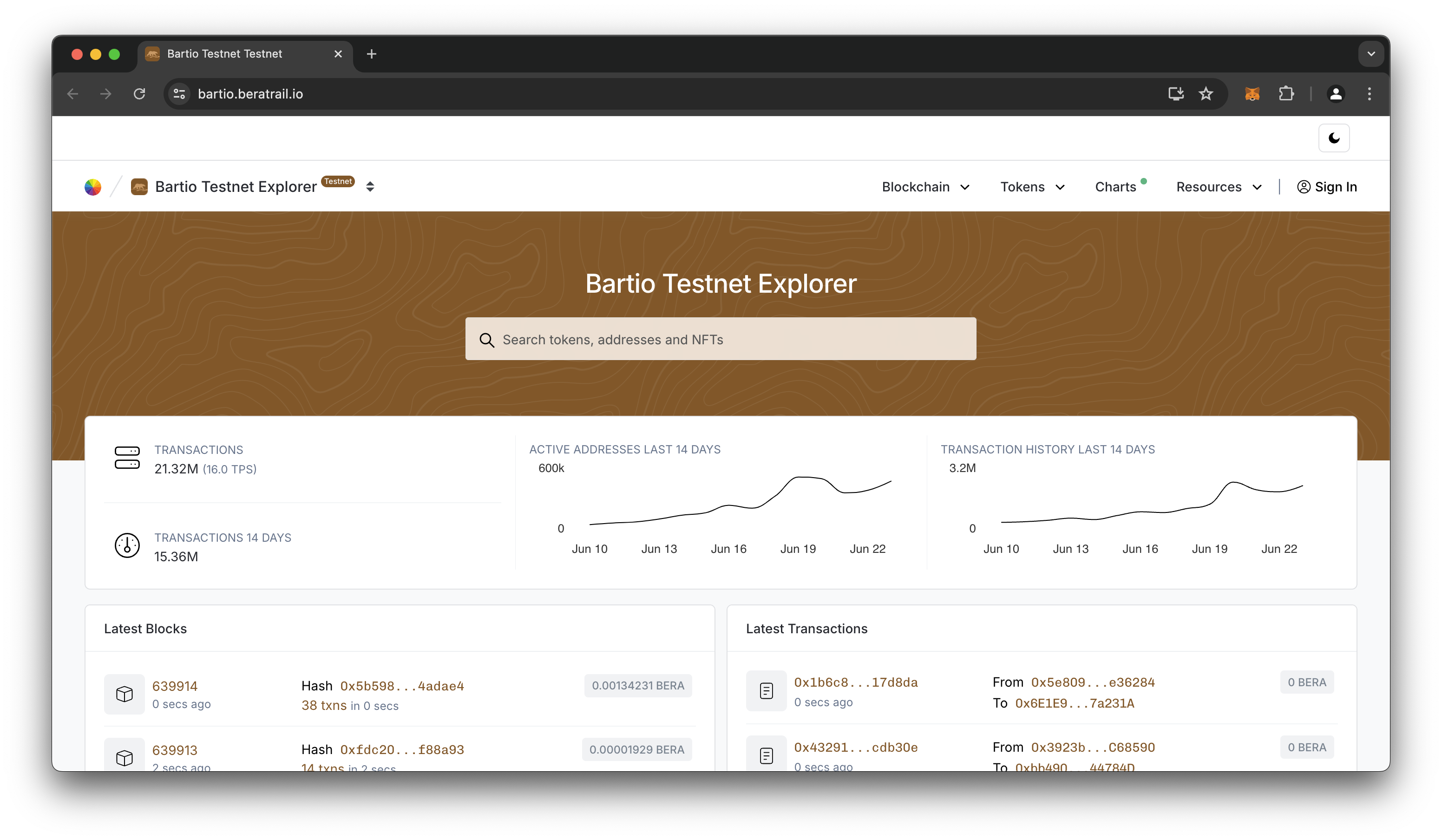Image resolution: width=1442 pixels, height=840 pixels.
Task: Click the Latest Transactions heading
Action: tap(806, 628)
